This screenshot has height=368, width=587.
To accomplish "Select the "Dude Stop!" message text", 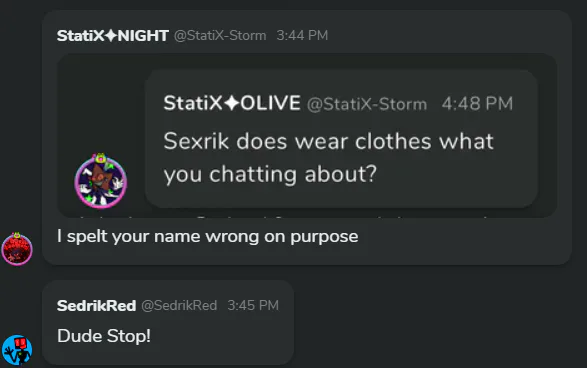I will [104, 336].
